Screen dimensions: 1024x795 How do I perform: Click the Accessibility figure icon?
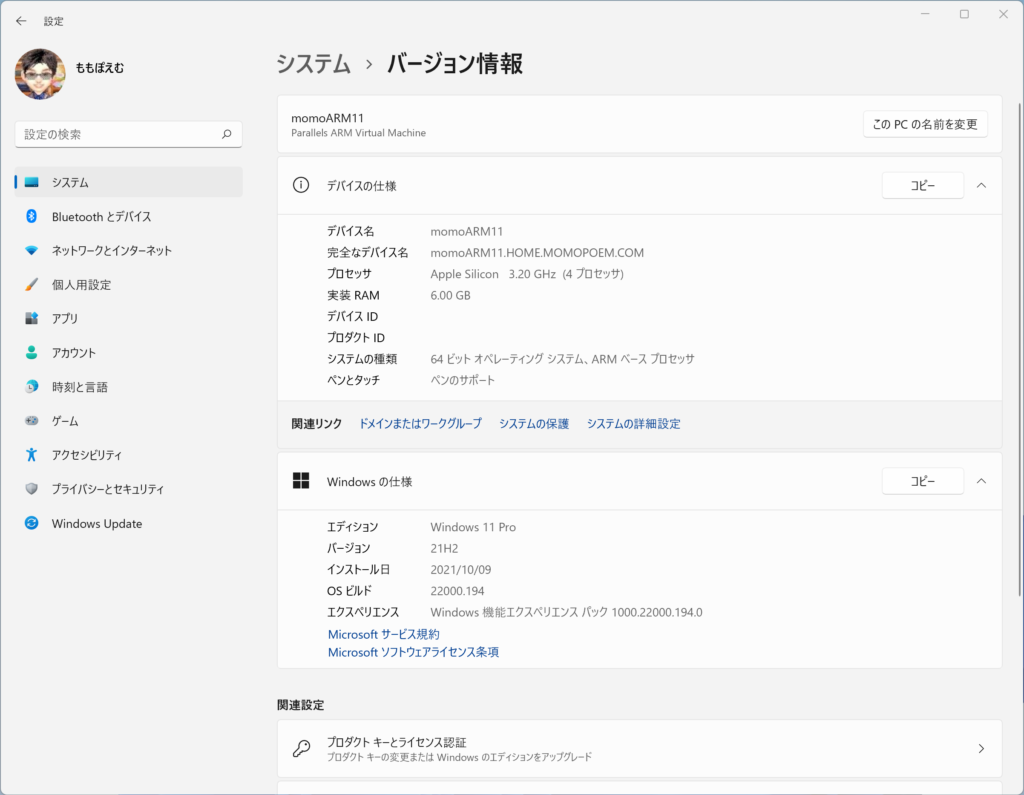(31, 455)
